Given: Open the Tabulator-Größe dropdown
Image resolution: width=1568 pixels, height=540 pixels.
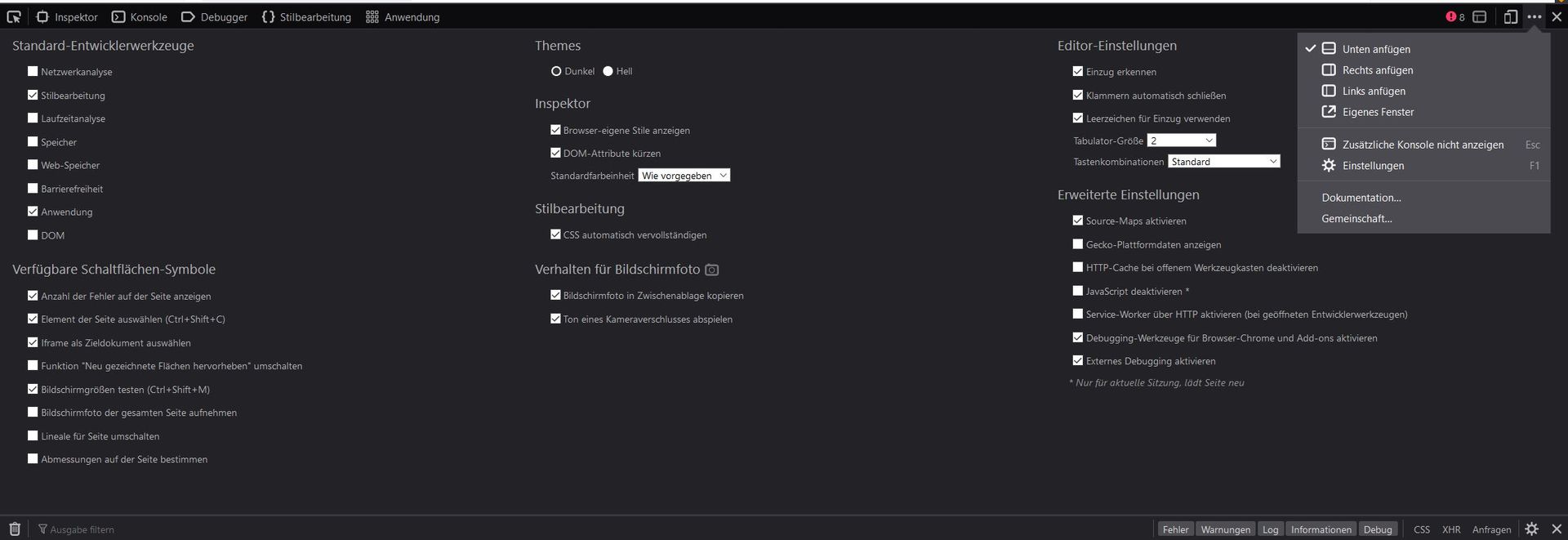Looking at the screenshot, I should 1181,141.
